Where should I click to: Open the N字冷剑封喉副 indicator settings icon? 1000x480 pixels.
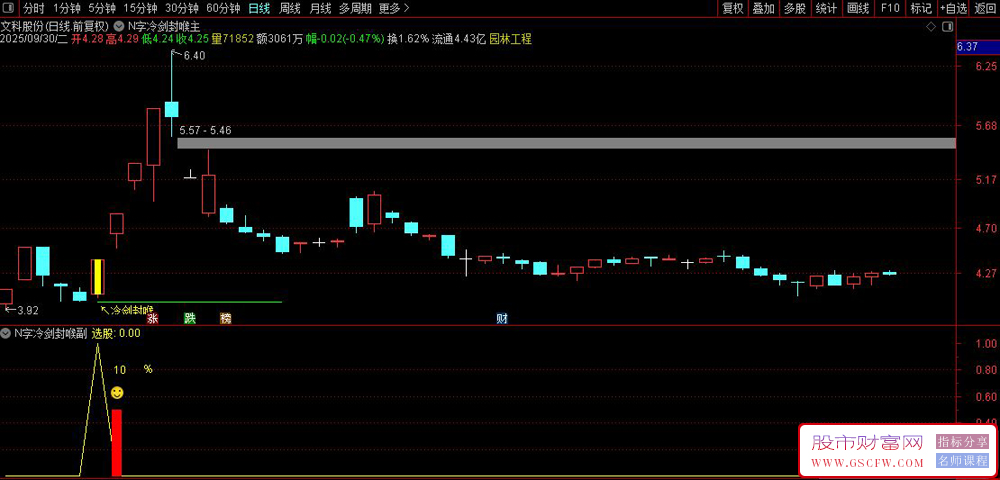[6, 333]
